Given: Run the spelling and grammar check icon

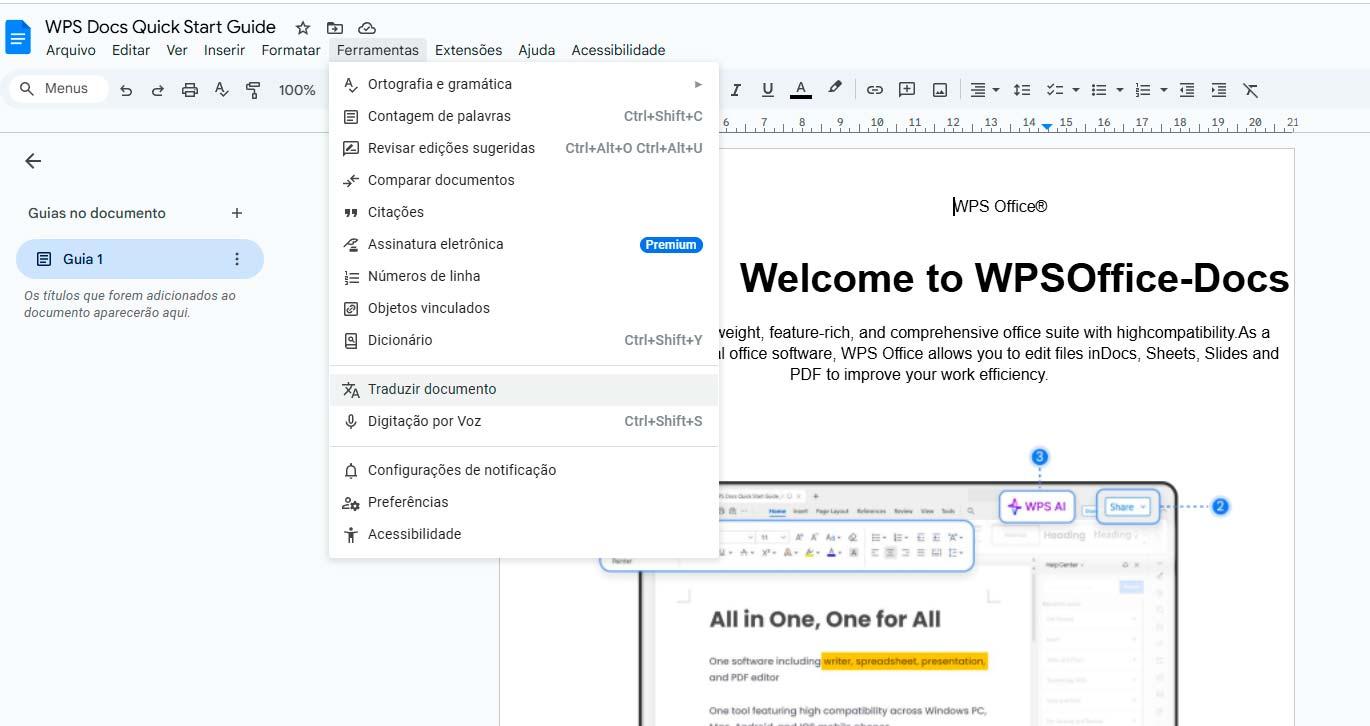Looking at the screenshot, I should coord(221,89).
